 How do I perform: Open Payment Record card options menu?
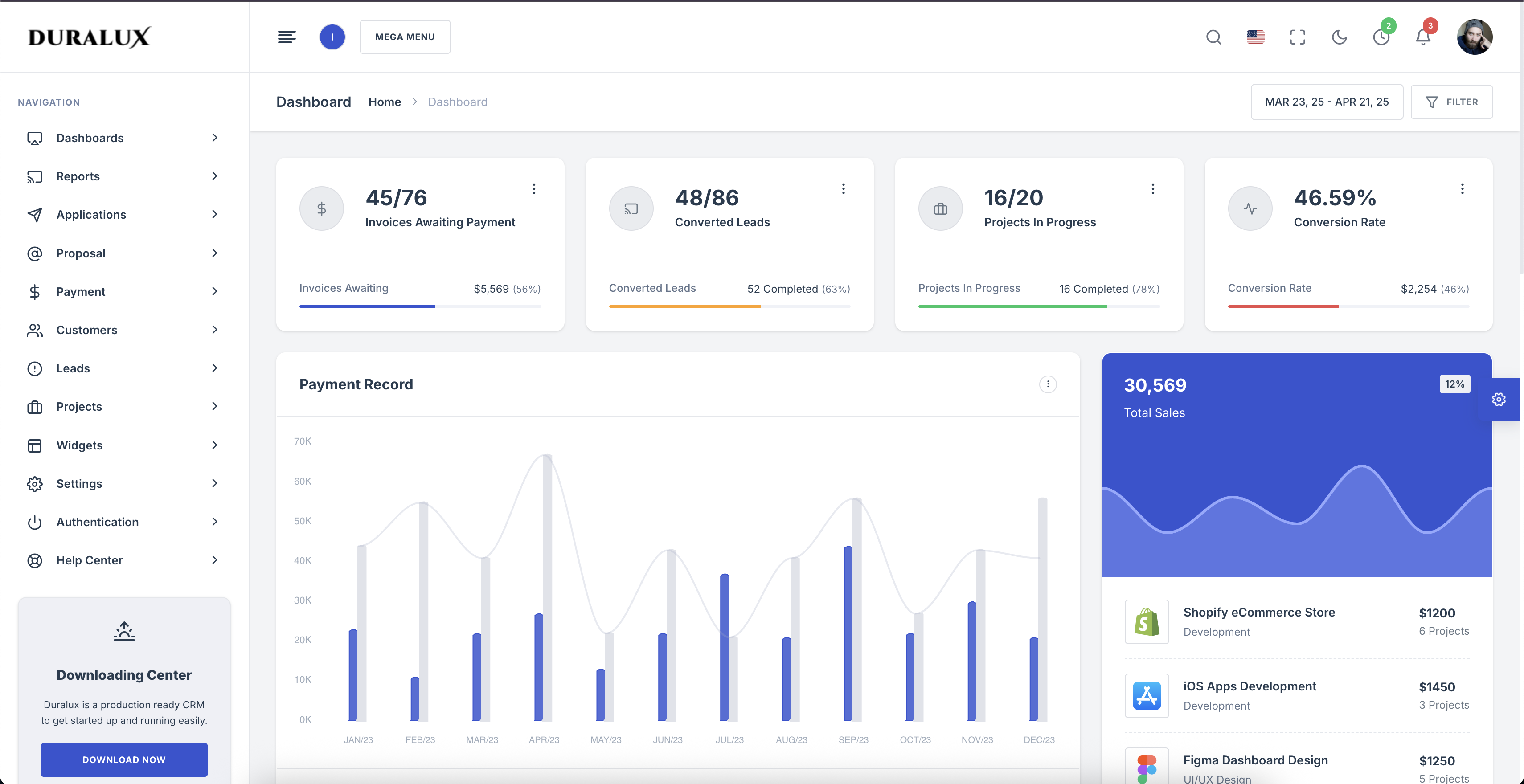tap(1048, 384)
